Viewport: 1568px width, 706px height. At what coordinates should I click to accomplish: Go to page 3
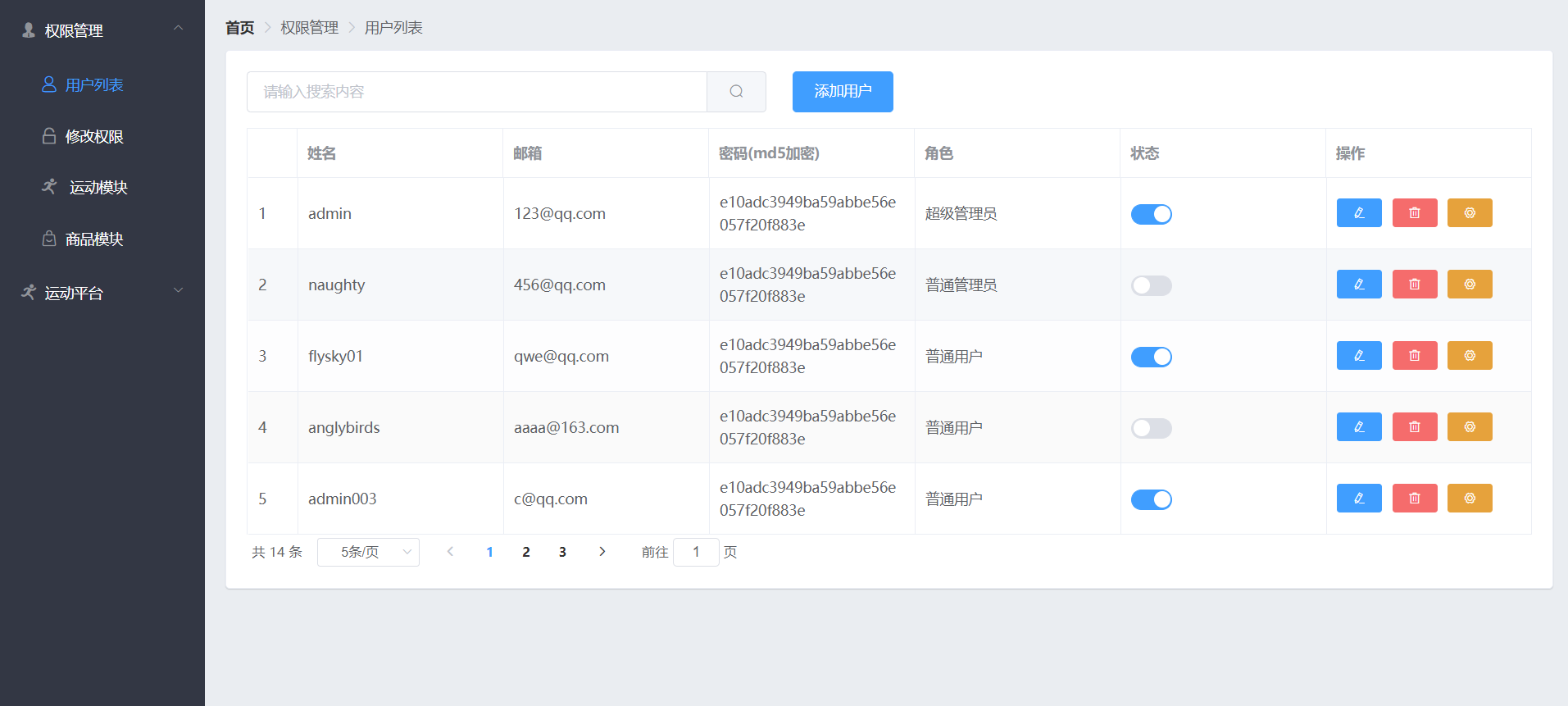click(x=562, y=552)
